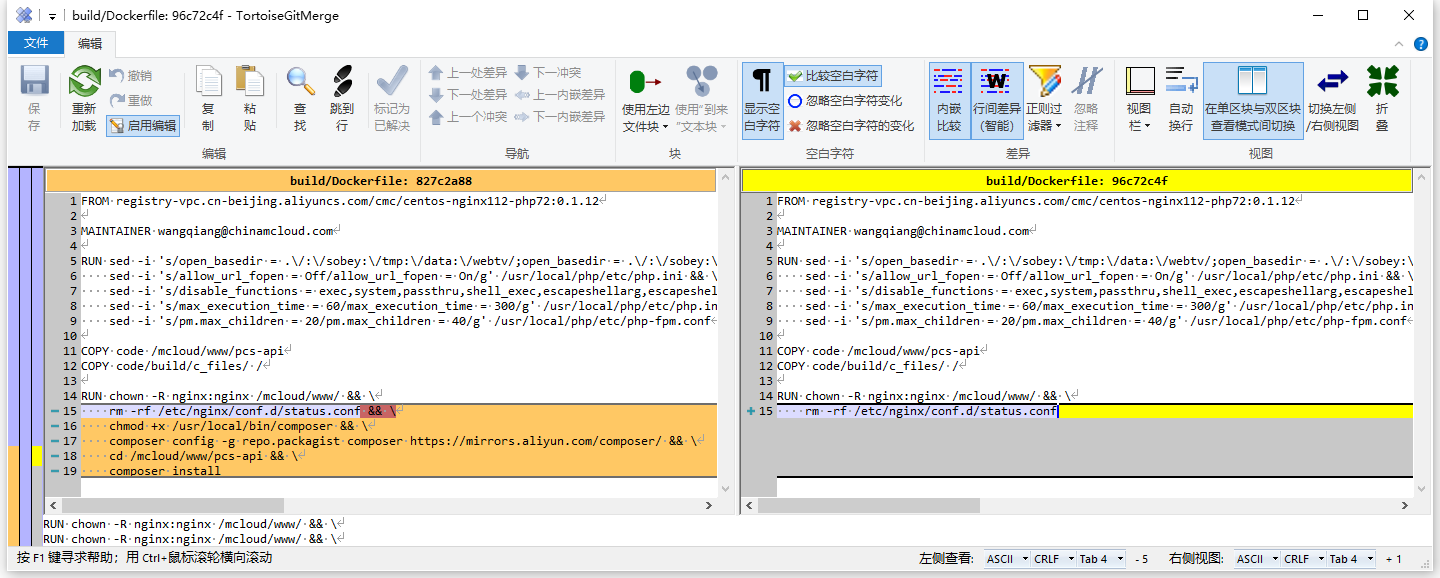
Task: Click Next difference (下一处差异) button
Action: tap(468, 95)
